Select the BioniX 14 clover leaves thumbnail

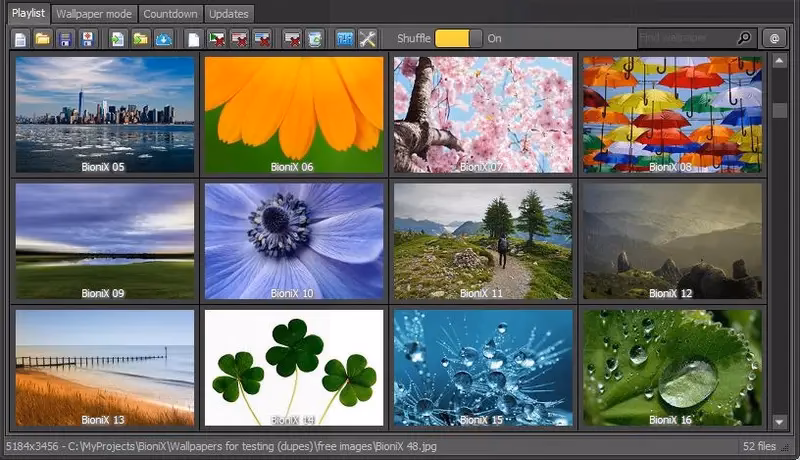294,368
